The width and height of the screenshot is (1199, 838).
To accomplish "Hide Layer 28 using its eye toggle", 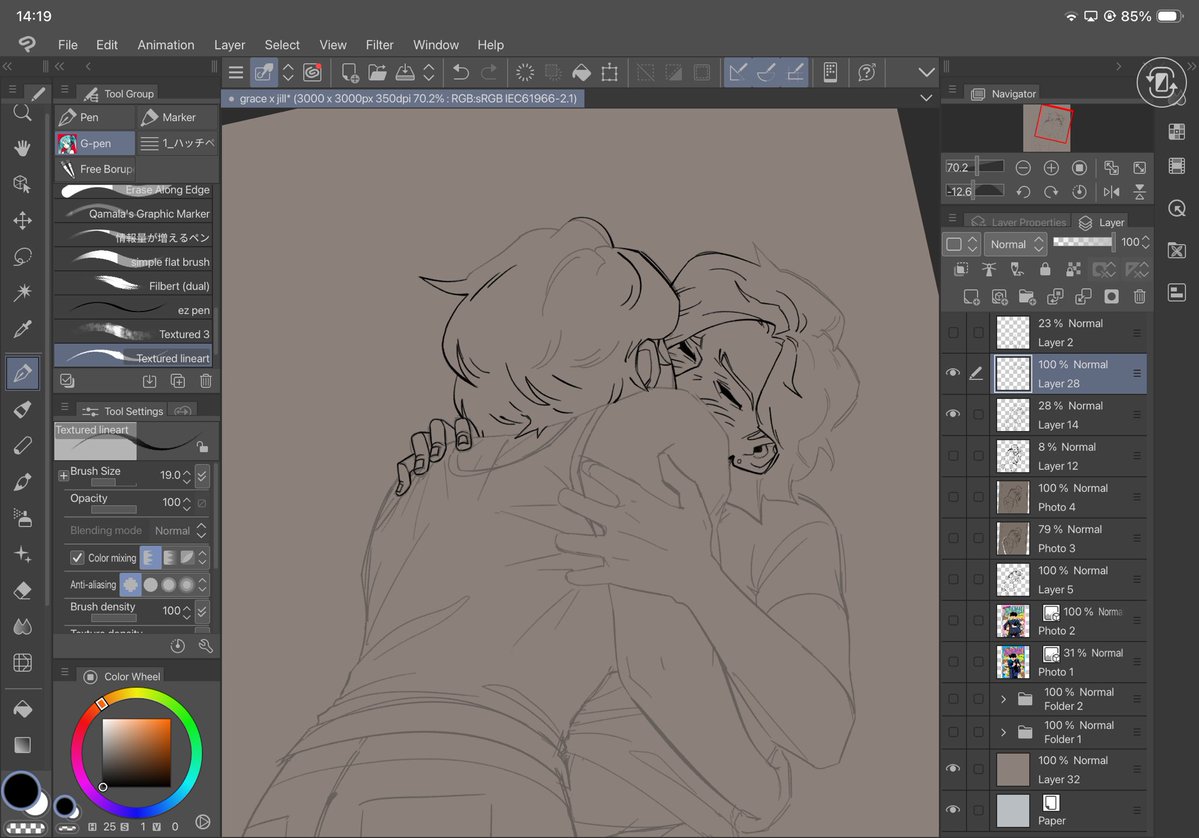I will (953, 372).
